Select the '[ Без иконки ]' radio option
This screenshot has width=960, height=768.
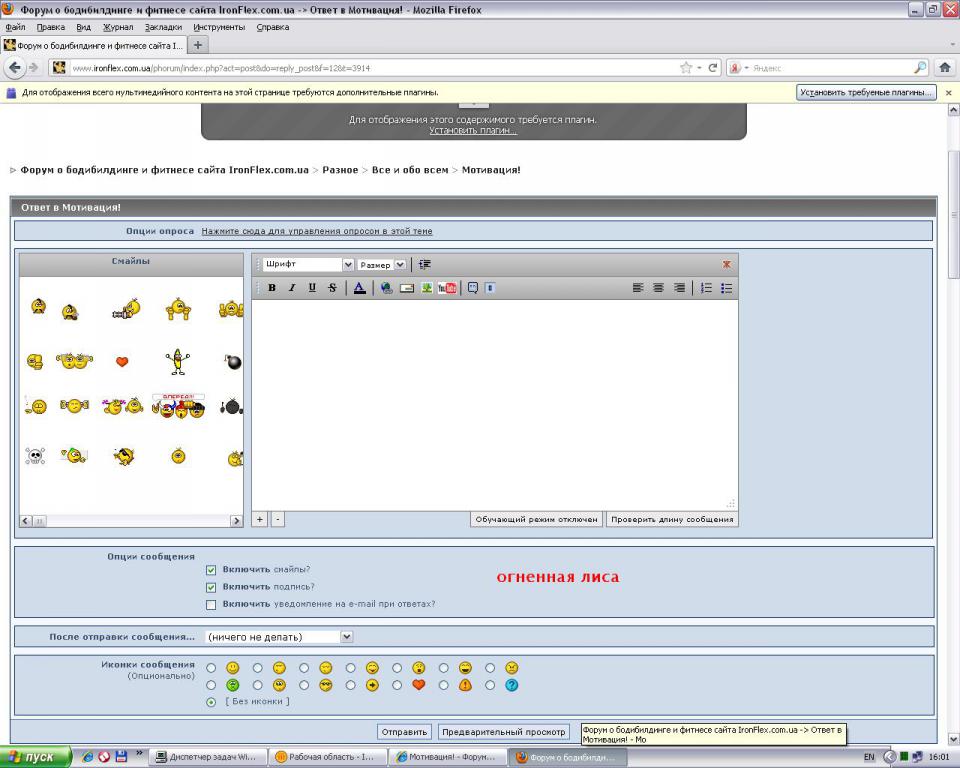coord(211,702)
